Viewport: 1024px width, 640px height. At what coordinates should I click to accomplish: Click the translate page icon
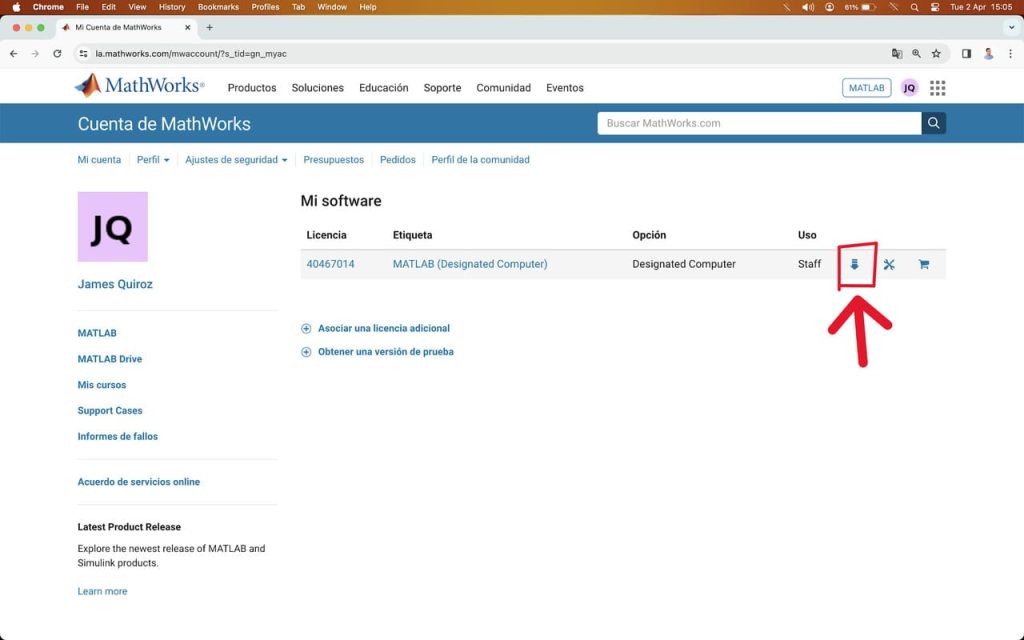[897, 54]
